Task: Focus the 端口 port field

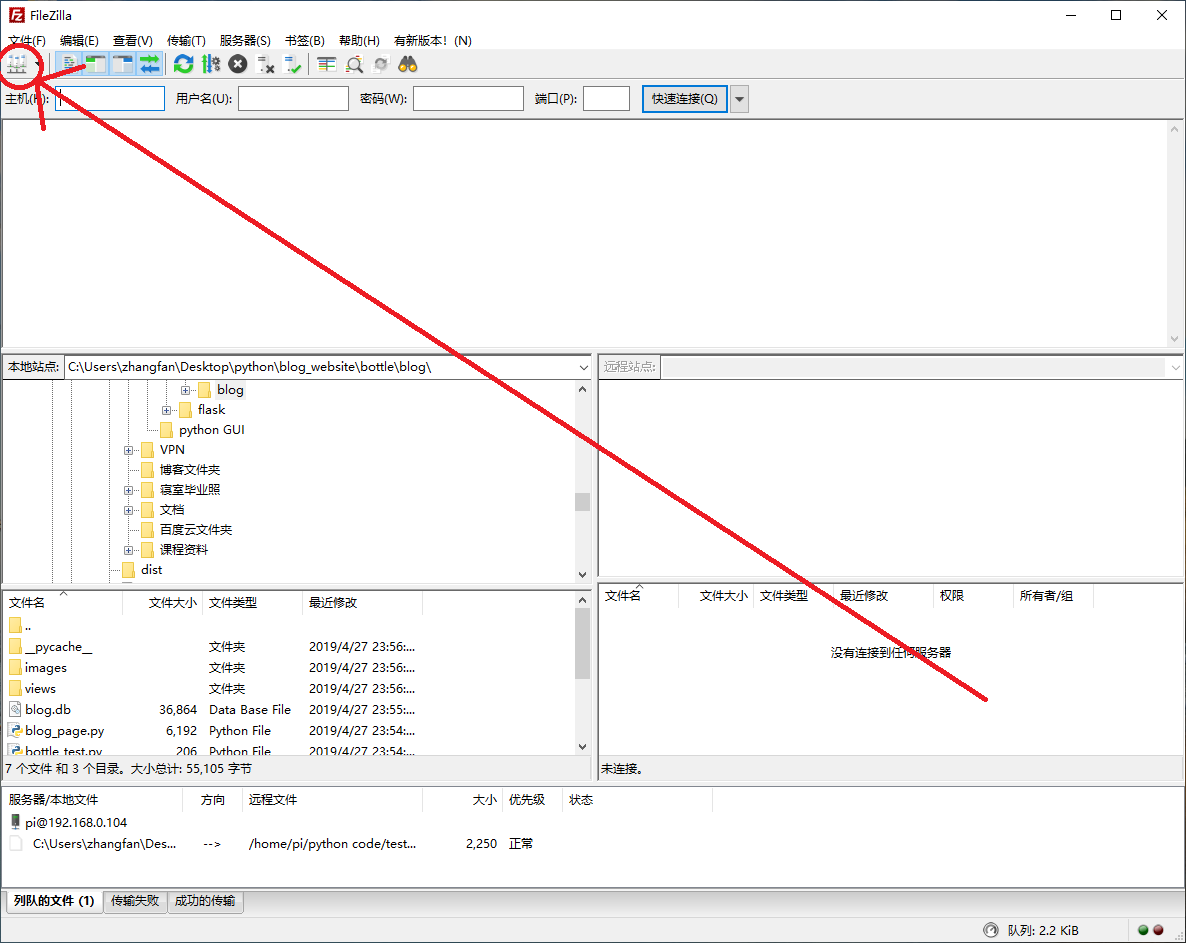Action: point(607,99)
